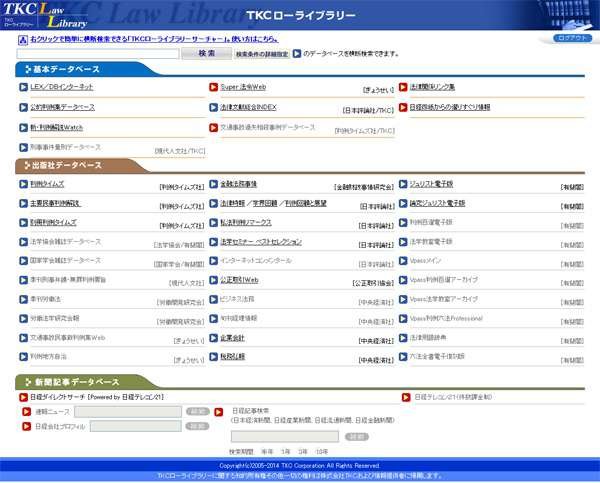The image size is (600, 483).
Task: Click the red arrow icon beside 交通事故過失相殺事例データベース
Action: (x=214, y=128)
